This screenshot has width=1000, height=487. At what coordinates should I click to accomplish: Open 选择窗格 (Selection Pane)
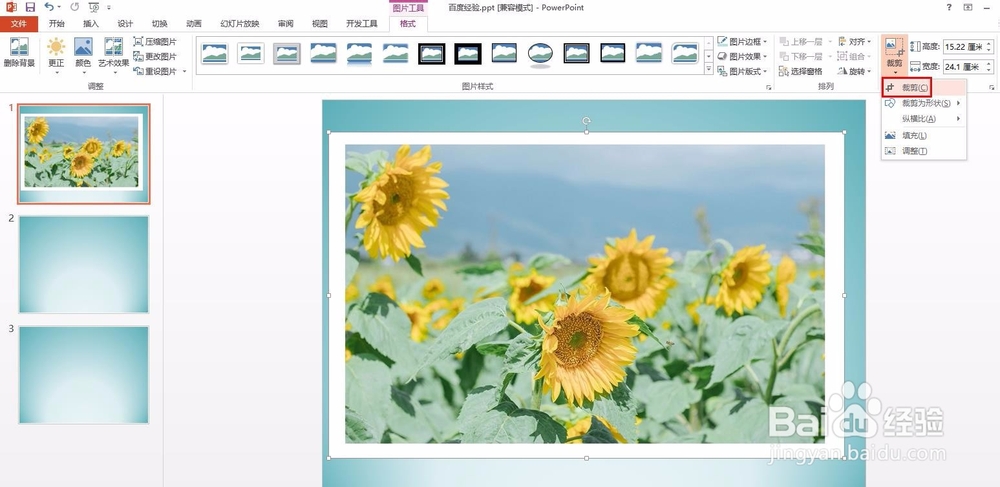[x=801, y=71]
